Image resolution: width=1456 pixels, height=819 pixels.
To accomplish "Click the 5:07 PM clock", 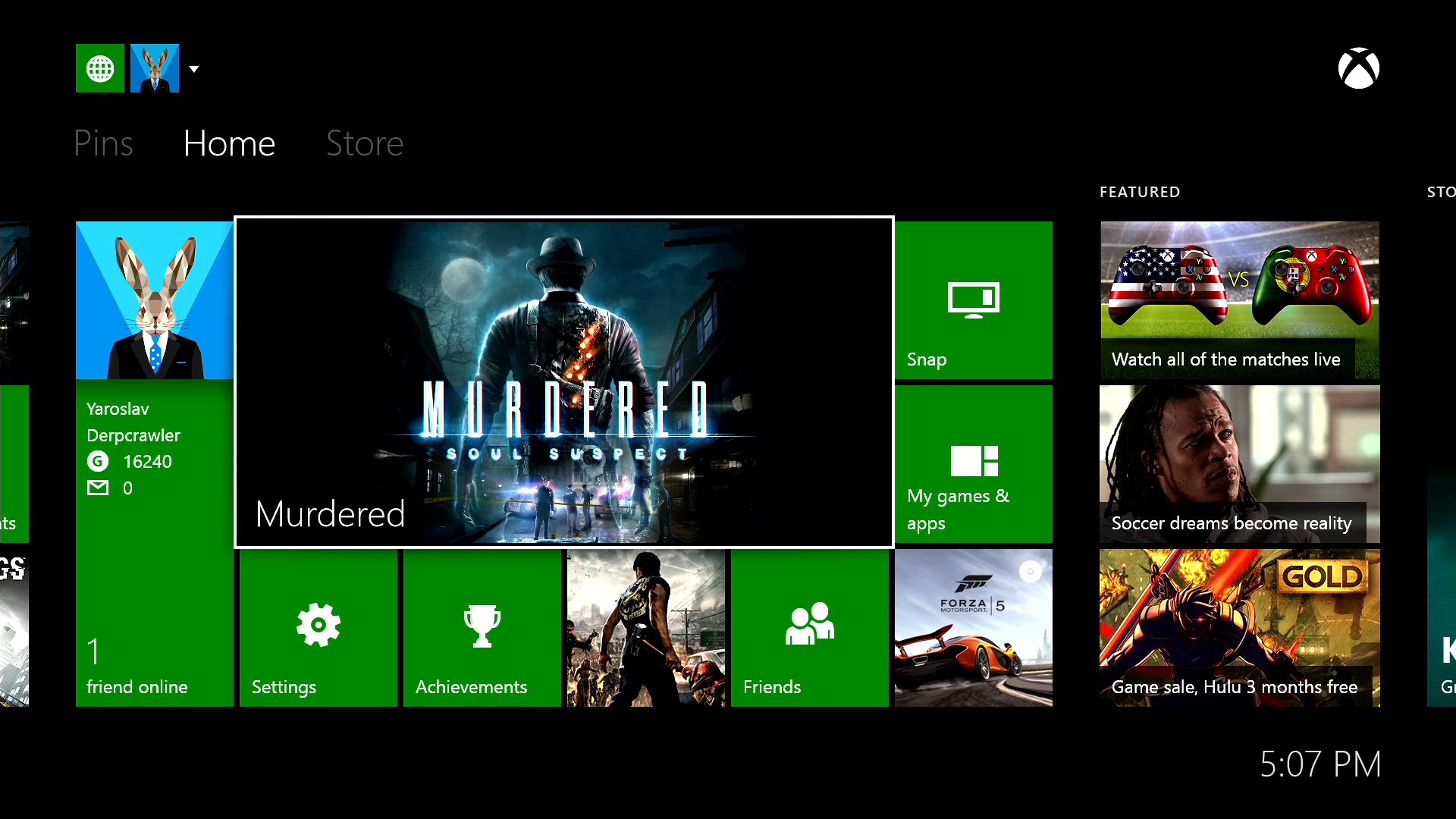I will click(x=1320, y=764).
